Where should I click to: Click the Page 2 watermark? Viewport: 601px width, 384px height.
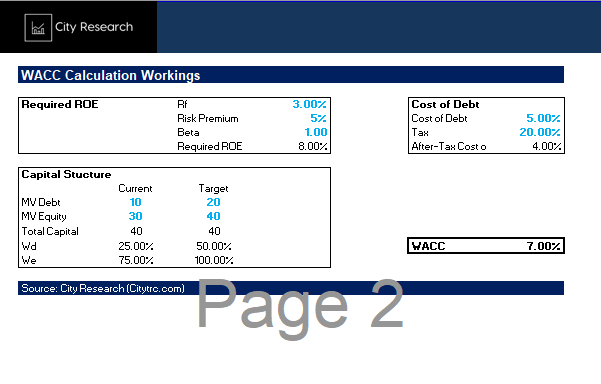(300, 307)
